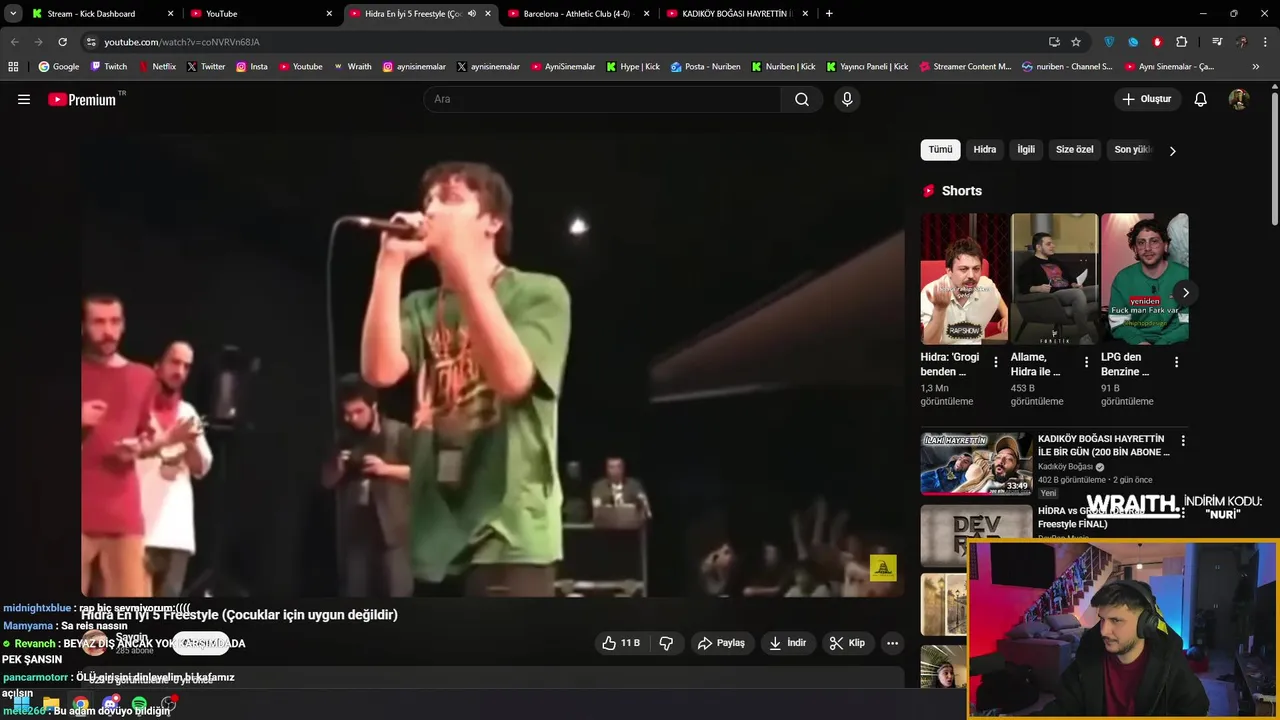This screenshot has height=720, width=1280.
Task: Open the Streamer Content M... bookmark
Action: [964, 66]
